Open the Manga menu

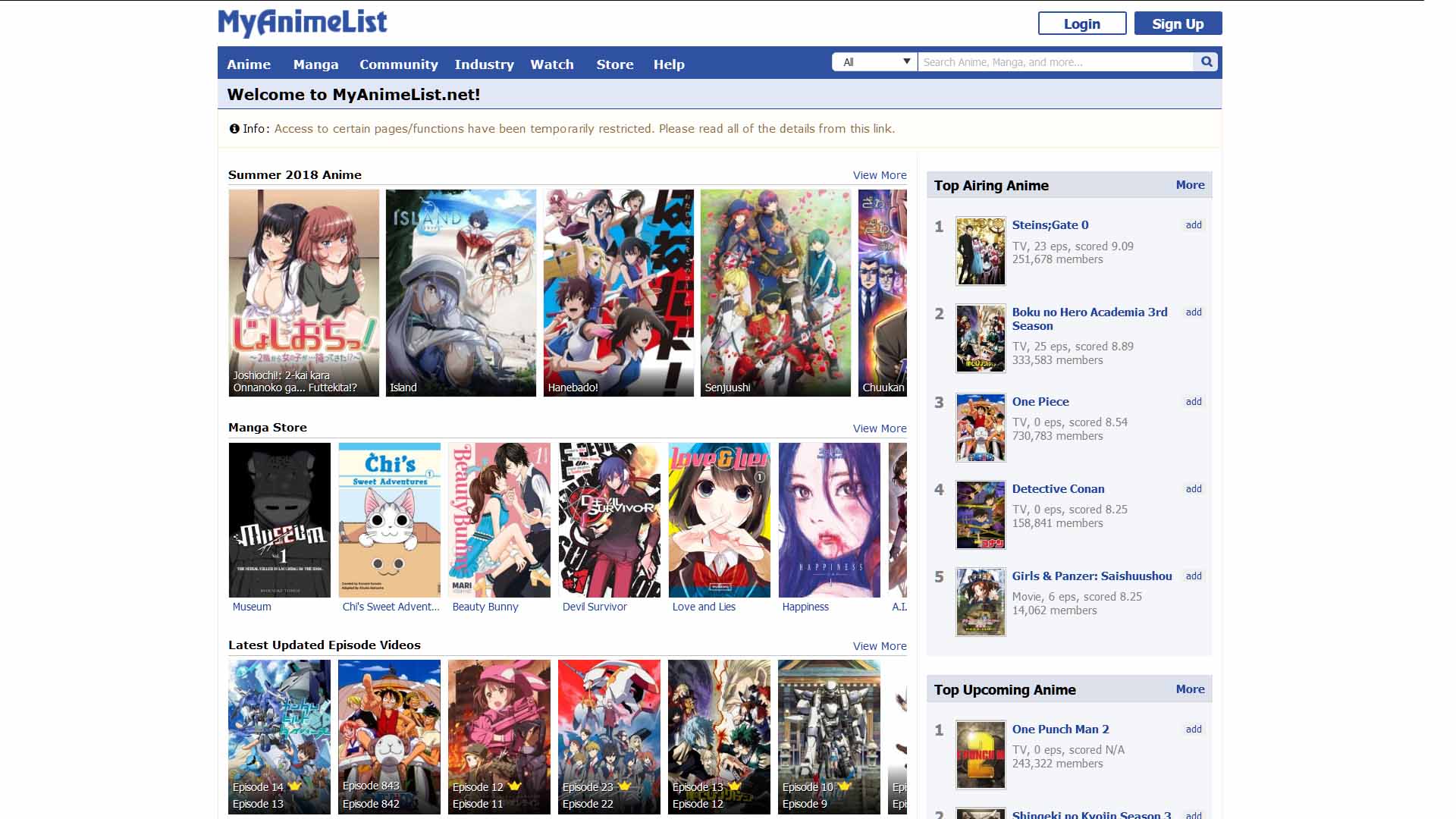pyautogui.click(x=316, y=64)
